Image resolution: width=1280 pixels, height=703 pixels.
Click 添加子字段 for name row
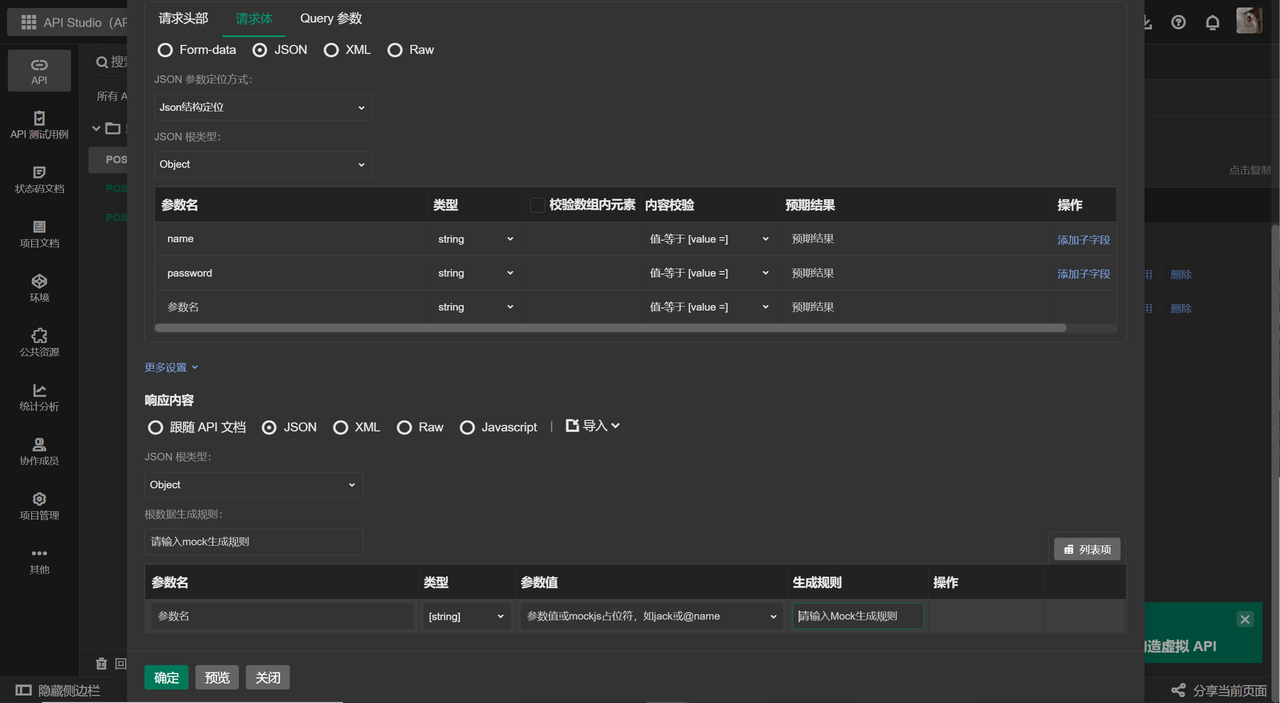[x=1084, y=240]
